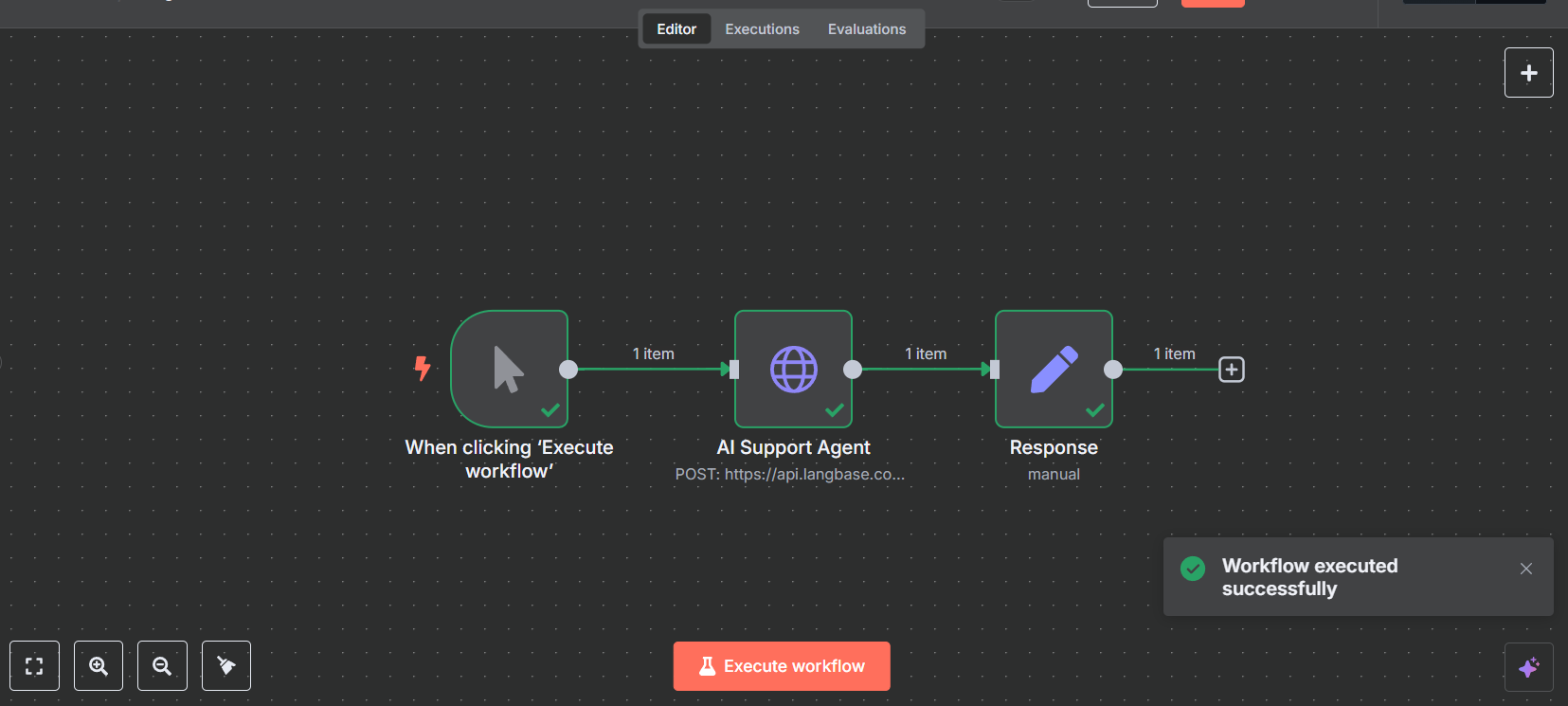Select the Response pencil node
The width and height of the screenshot is (1568, 706).
pos(1054,370)
